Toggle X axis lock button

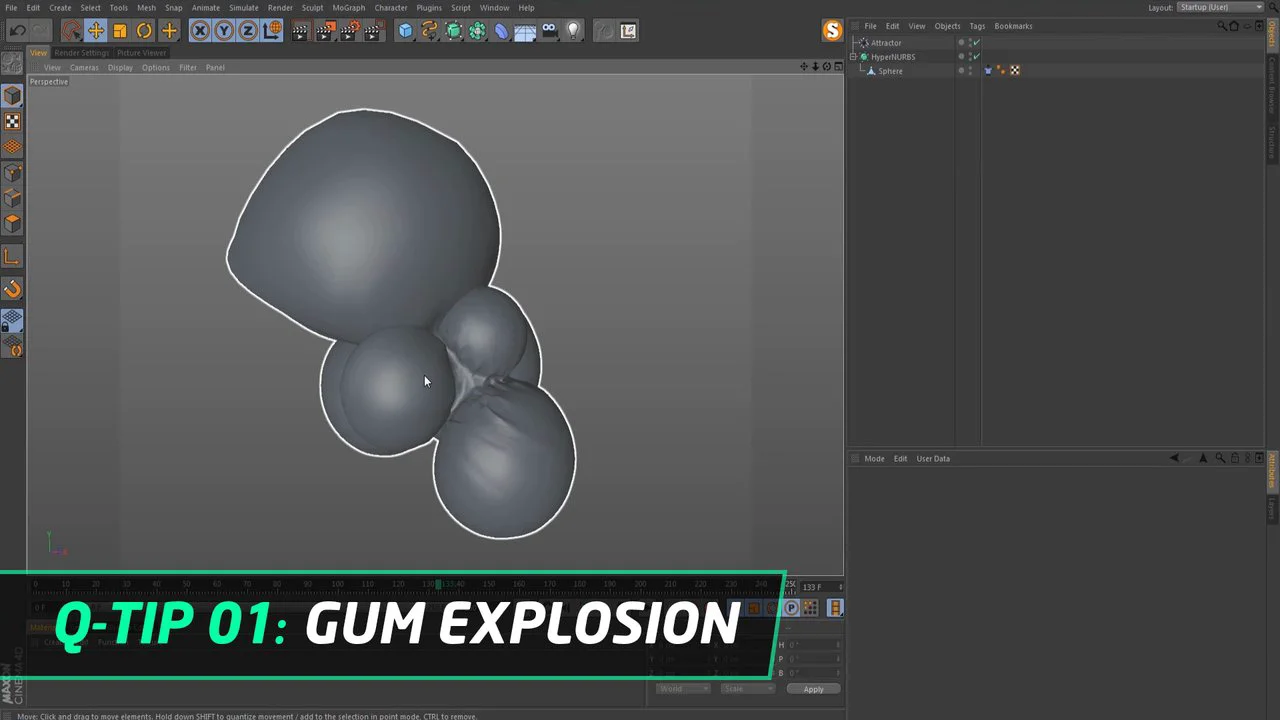click(200, 31)
